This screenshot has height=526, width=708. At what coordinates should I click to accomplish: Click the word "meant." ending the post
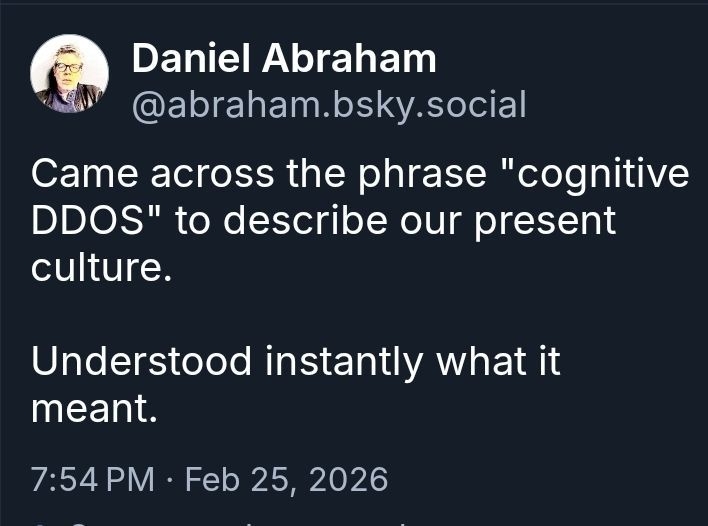(94, 408)
